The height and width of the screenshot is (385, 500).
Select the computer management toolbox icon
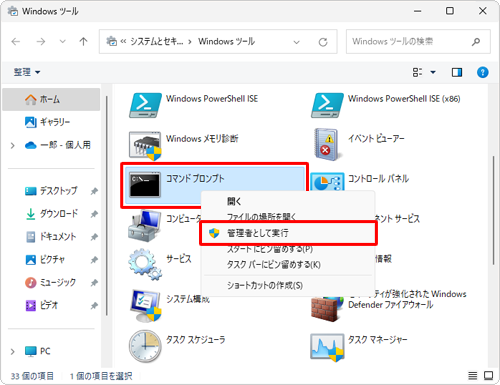tap(145, 225)
